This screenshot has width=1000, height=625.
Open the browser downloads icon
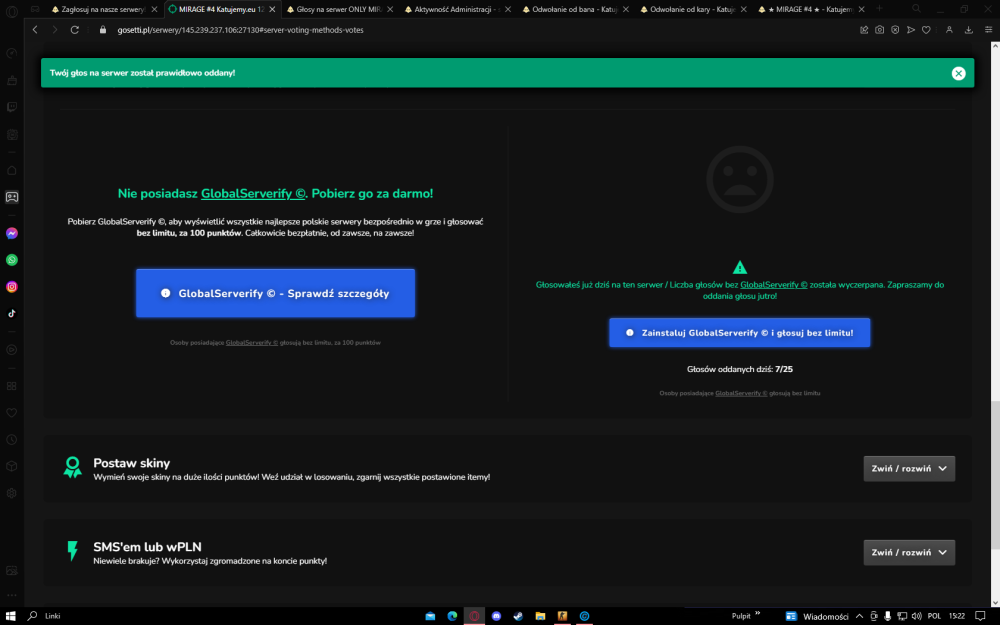(x=968, y=30)
